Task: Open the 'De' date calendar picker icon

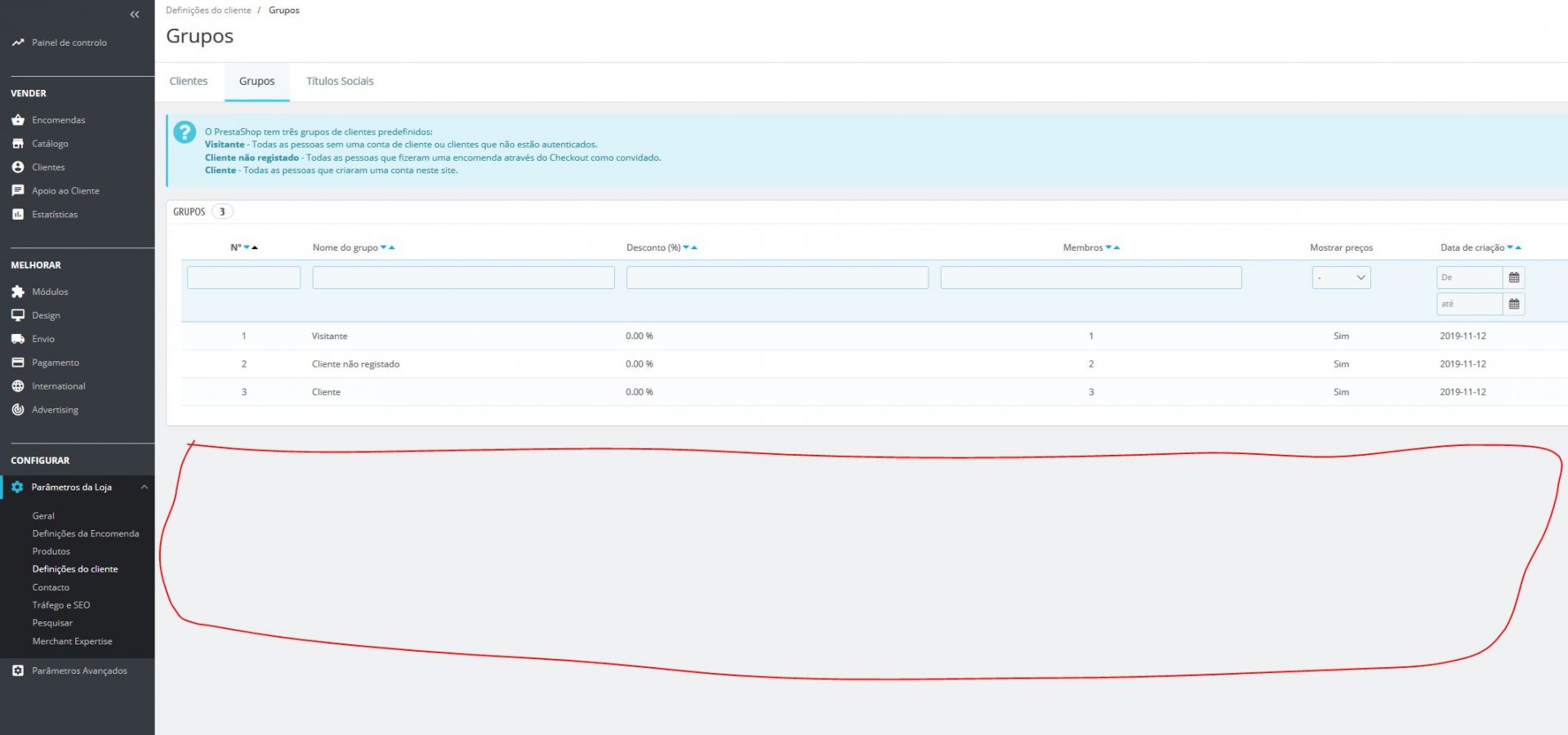Action: (1514, 278)
